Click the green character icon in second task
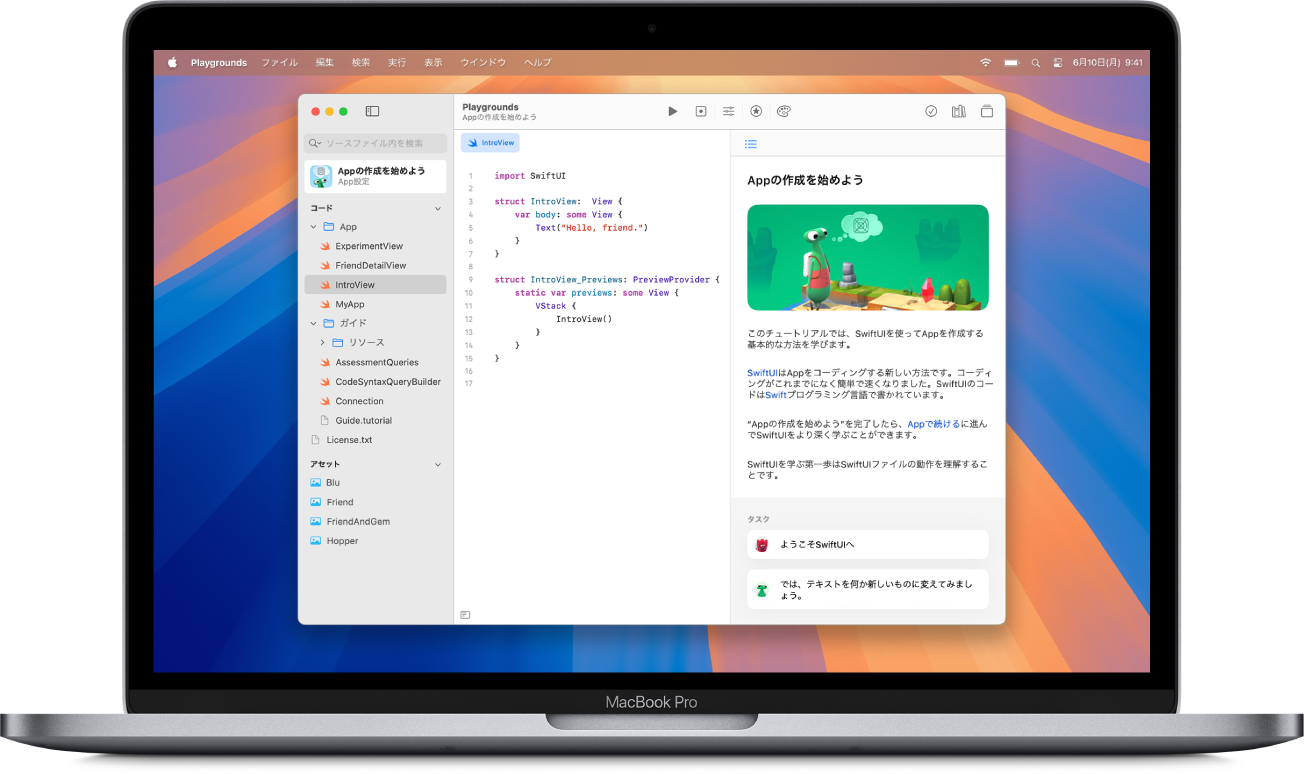 [x=762, y=590]
